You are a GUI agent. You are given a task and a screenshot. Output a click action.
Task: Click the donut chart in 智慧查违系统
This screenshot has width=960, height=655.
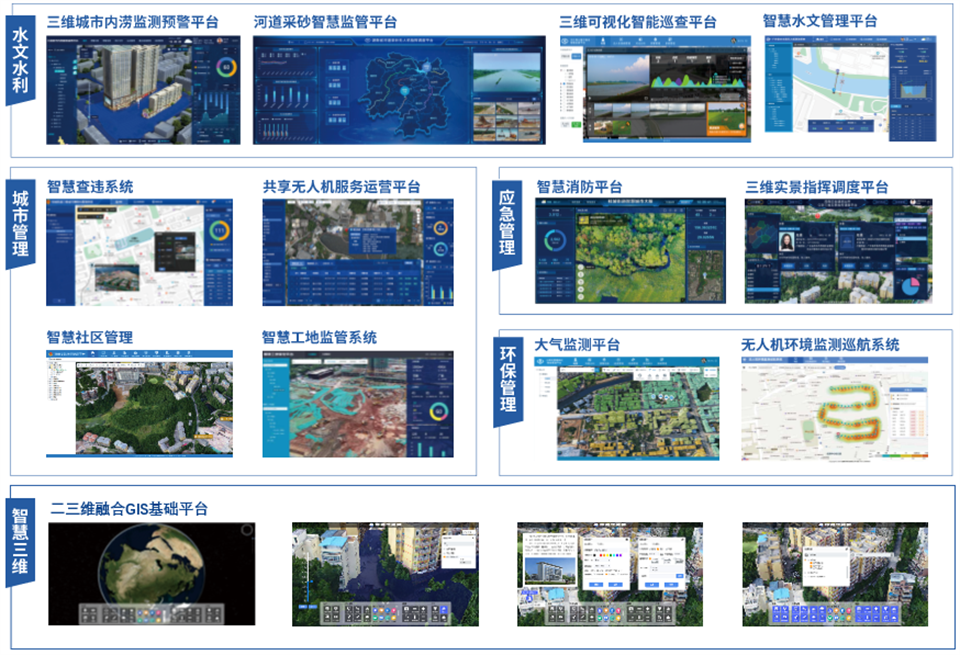pos(219,232)
